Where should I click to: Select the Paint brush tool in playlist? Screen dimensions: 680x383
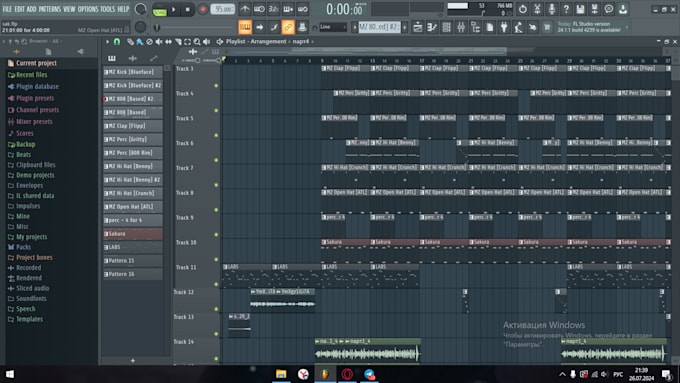[x=140, y=42]
